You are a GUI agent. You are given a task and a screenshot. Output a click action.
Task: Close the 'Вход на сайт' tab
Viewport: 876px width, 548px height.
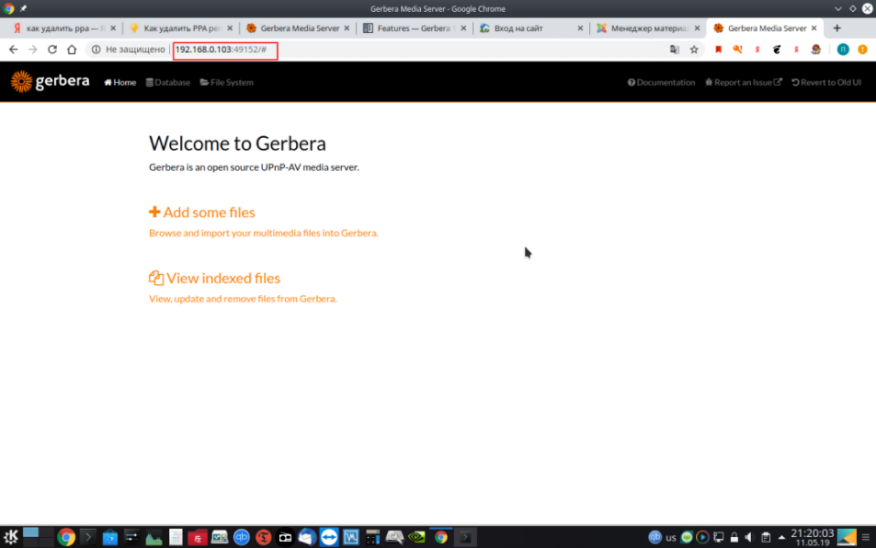(580, 28)
